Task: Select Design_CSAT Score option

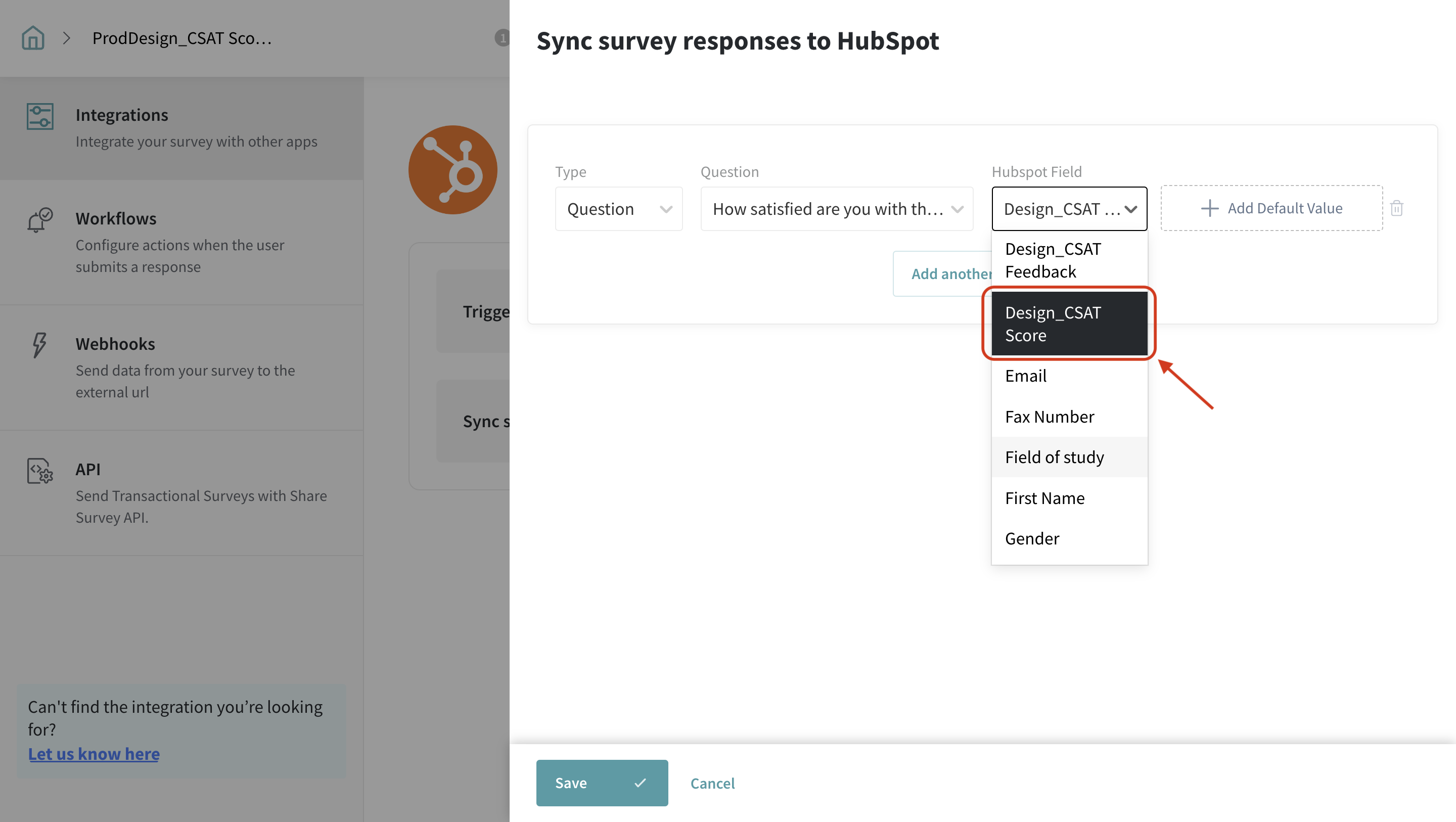Action: pyautogui.click(x=1069, y=324)
